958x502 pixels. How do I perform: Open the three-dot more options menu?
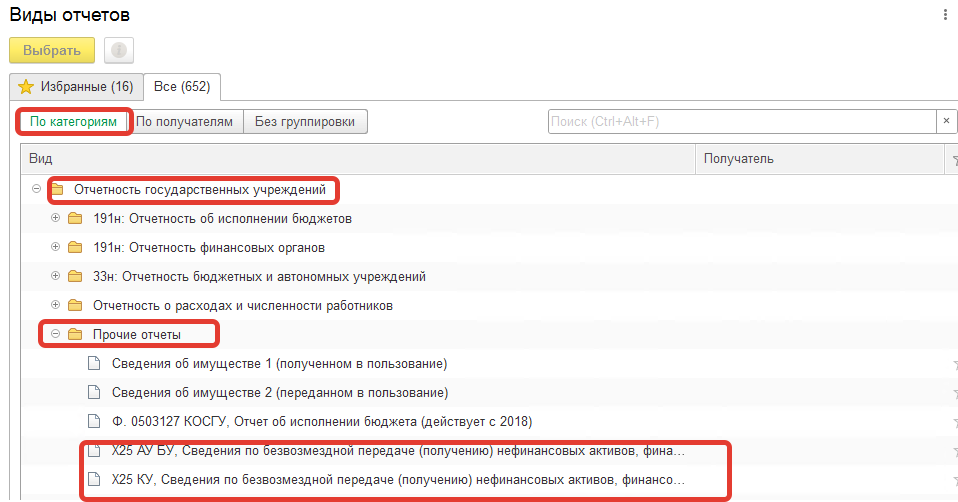[945, 15]
